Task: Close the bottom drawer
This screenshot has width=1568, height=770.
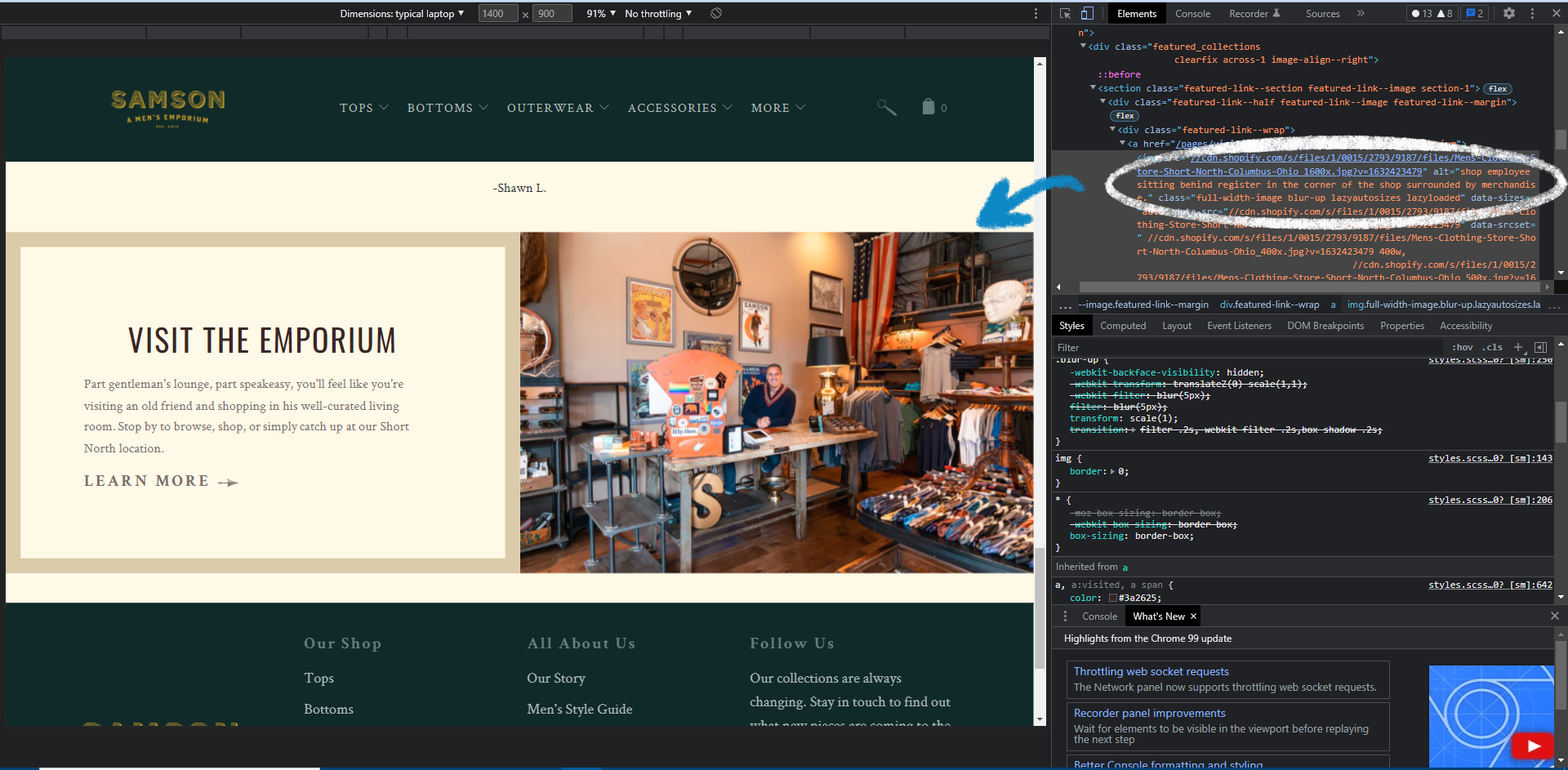Action: point(1555,616)
